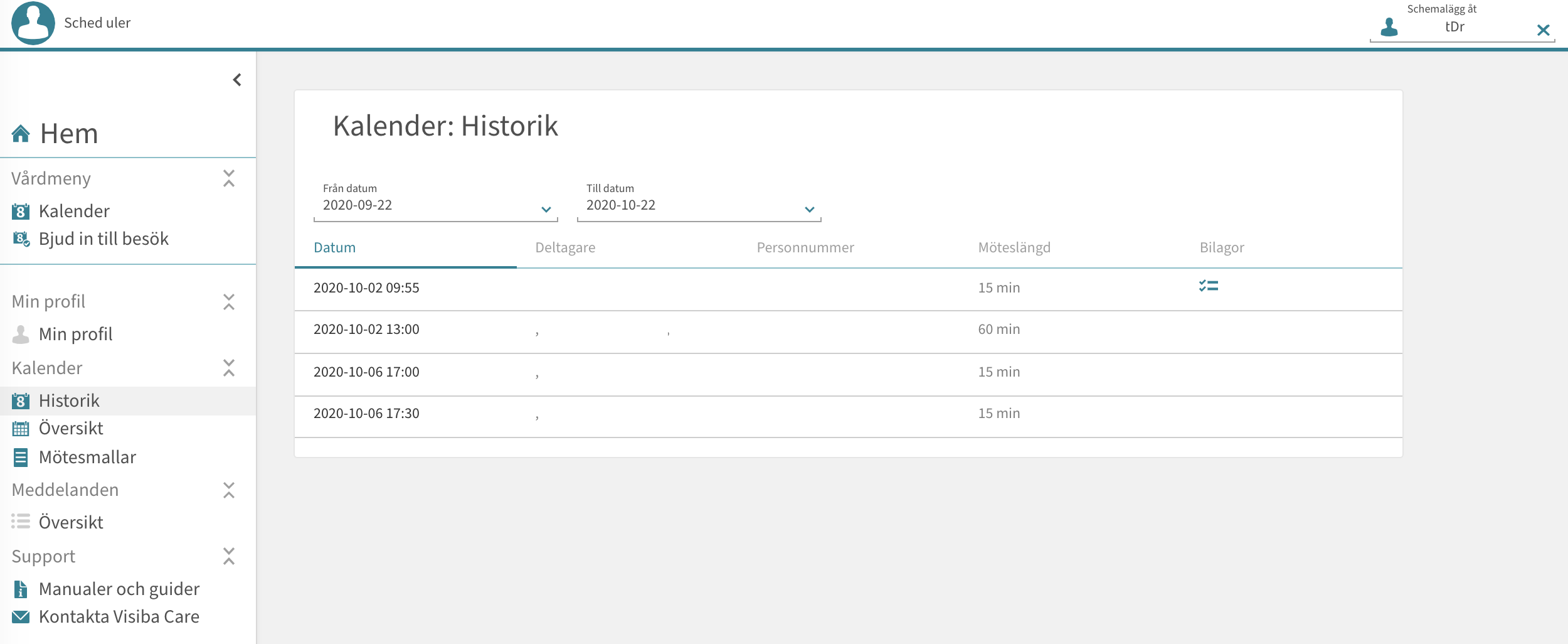Sort by the Möteslängd column
Viewport: 1568px width, 644px height.
(x=1014, y=248)
